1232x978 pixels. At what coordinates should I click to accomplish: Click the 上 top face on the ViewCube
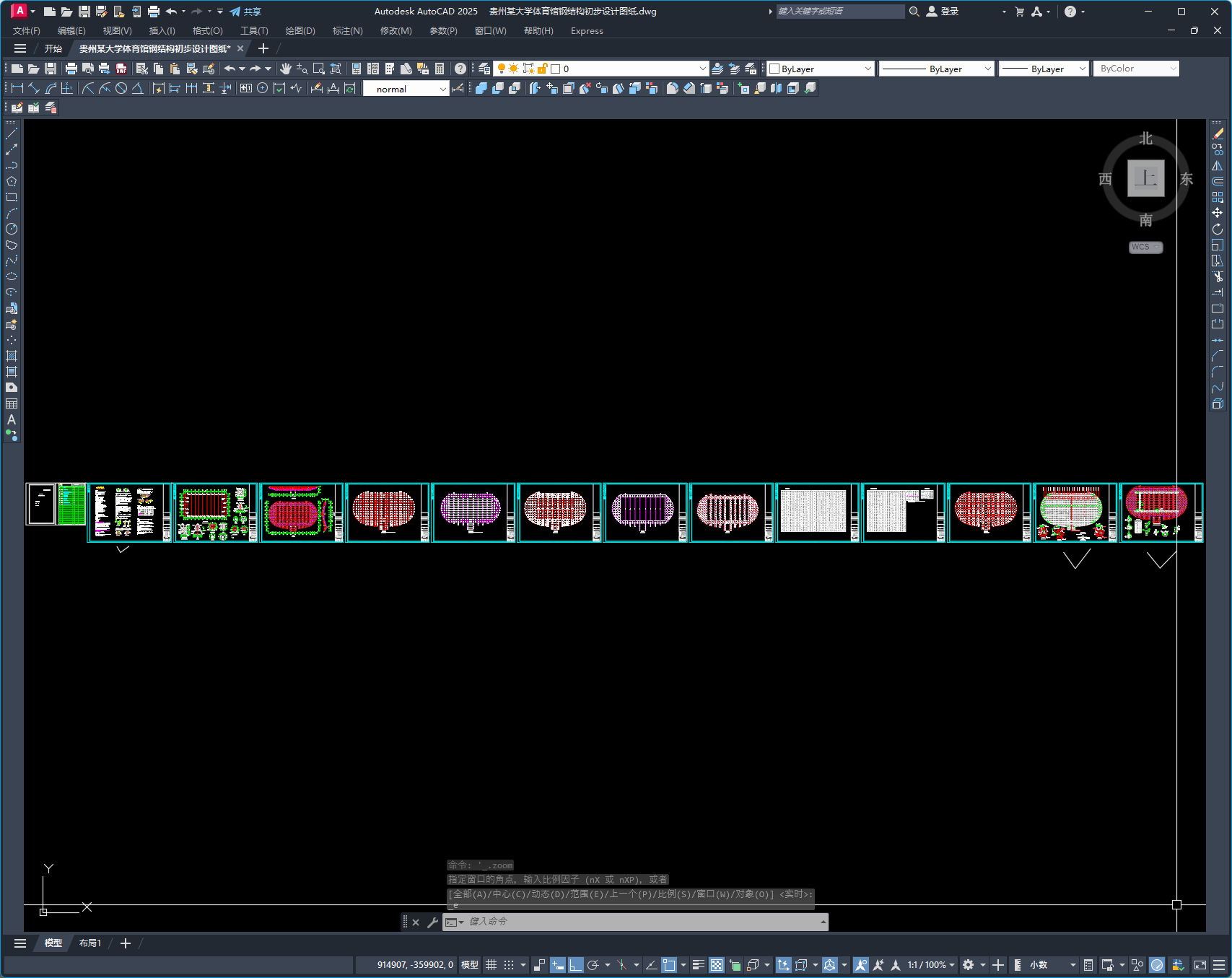pyautogui.click(x=1146, y=178)
